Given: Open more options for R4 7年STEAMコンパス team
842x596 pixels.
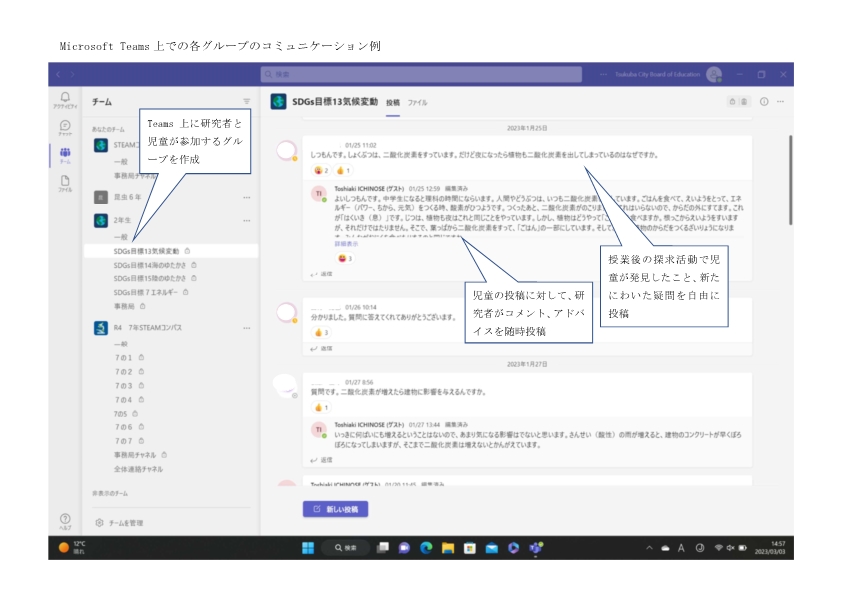Looking at the screenshot, I should pos(246,328).
